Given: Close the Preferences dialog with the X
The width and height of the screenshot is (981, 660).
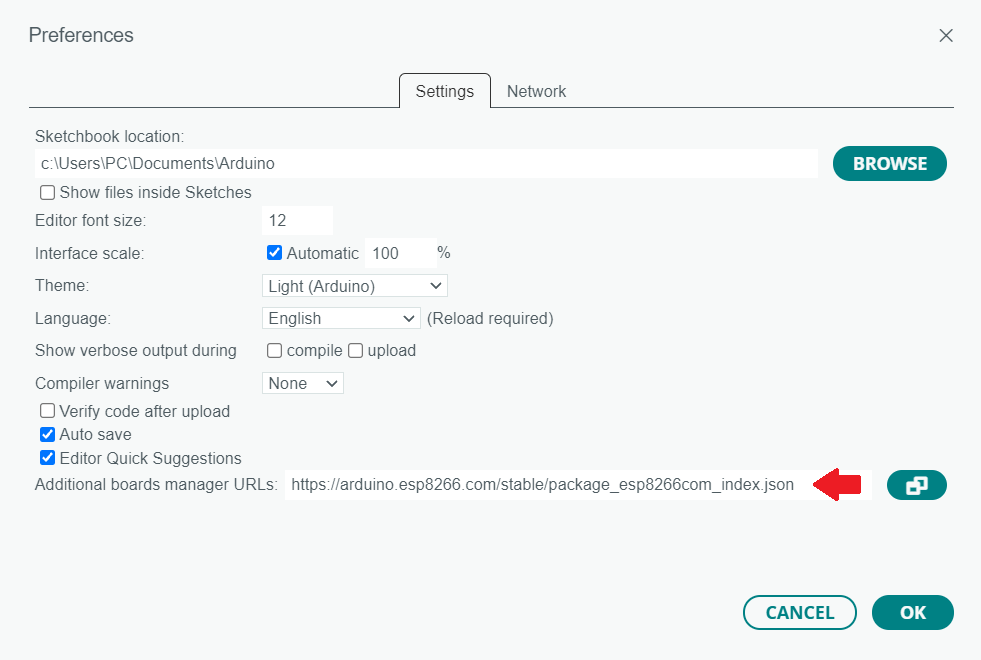Looking at the screenshot, I should (945, 35).
